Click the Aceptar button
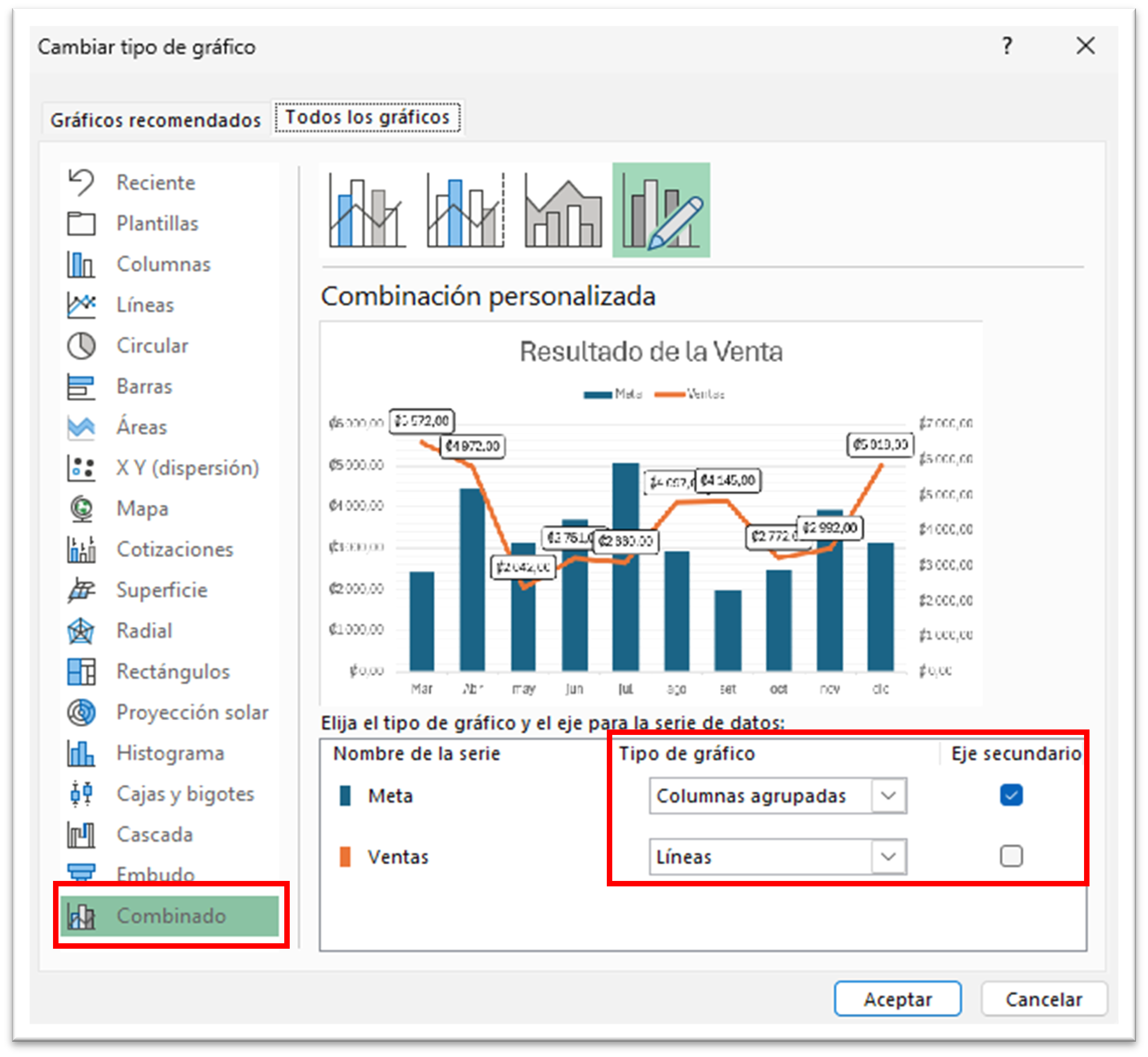Screen dimensions: 1148x1057 coord(897,999)
